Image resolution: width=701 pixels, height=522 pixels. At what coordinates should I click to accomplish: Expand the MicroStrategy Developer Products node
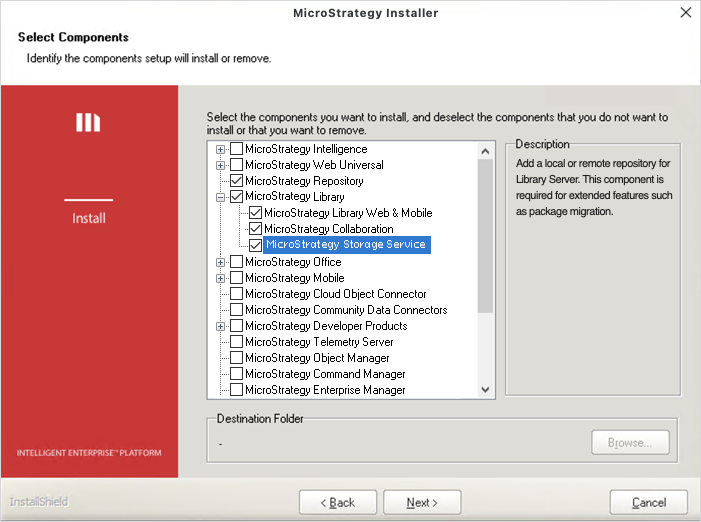[220, 326]
